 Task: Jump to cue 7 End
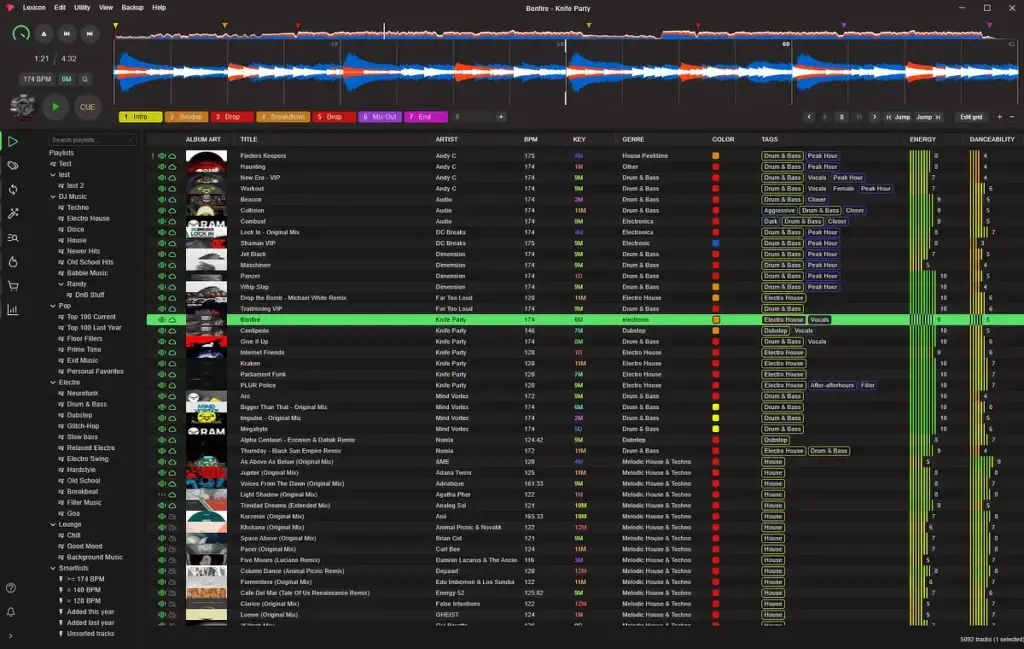426,117
